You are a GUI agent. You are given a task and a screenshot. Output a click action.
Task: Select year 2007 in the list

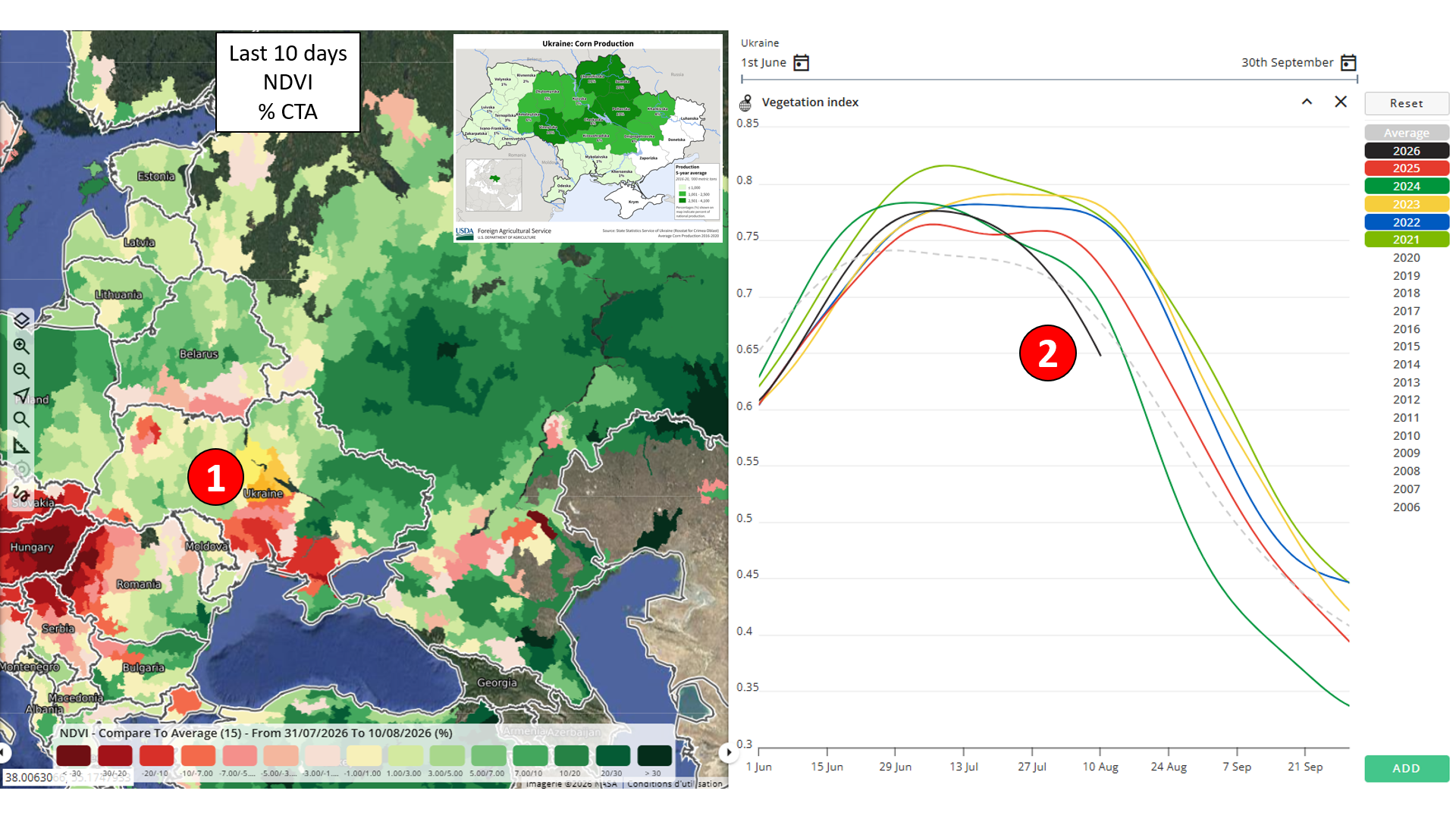[1407, 489]
